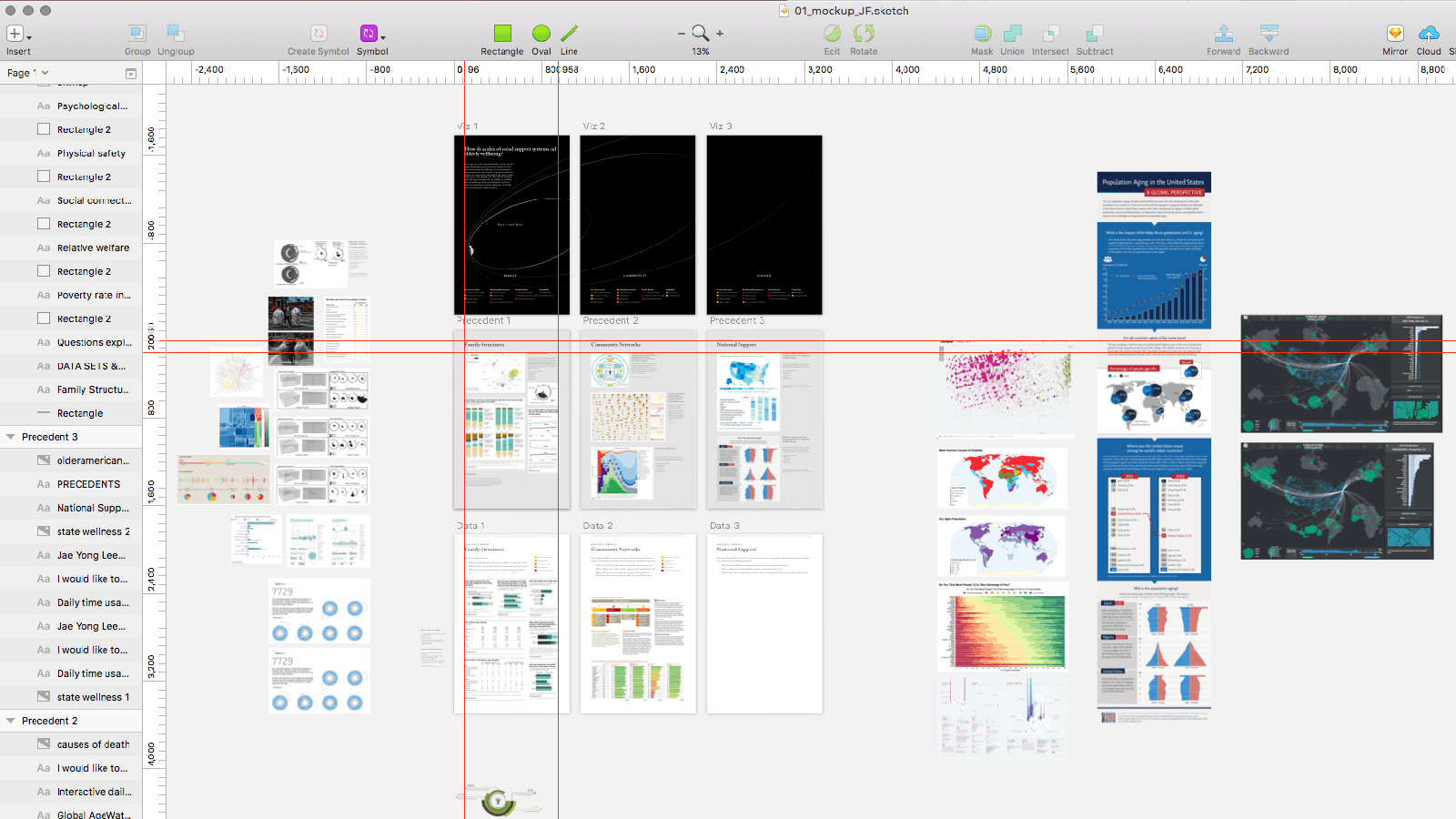The height and width of the screenshot is (819, 1456).
Task: Select the Rectangle shape tool
Action: pos(502,34)
